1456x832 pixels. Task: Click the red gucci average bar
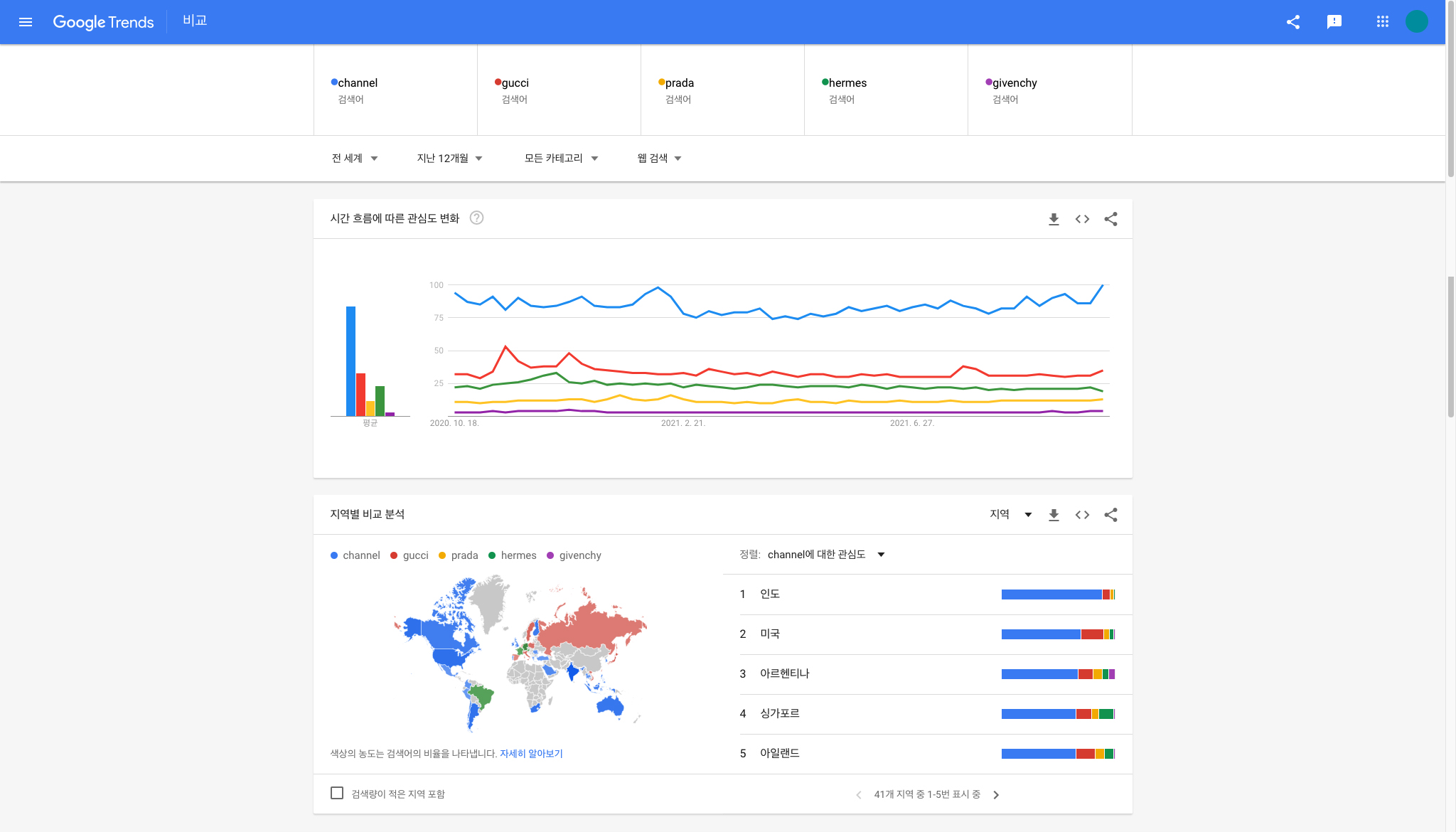point(360,395)
